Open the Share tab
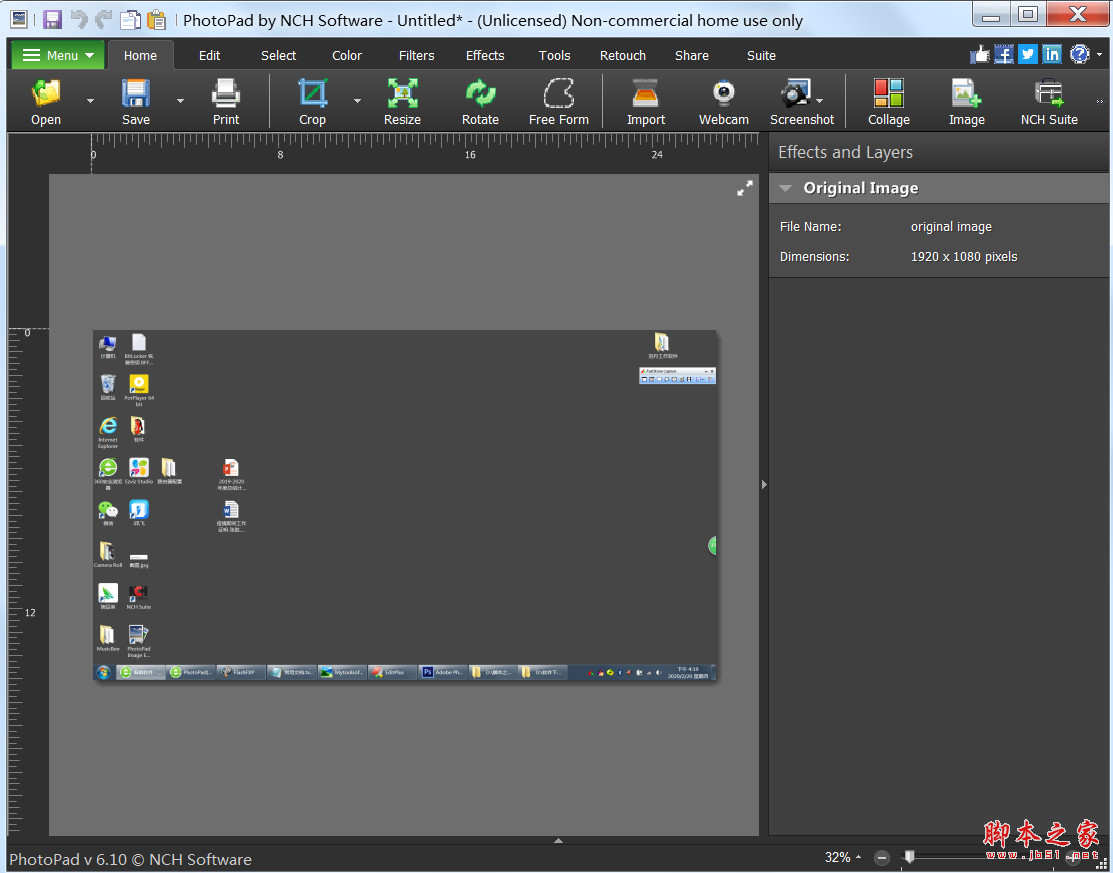 click(692, 55)
